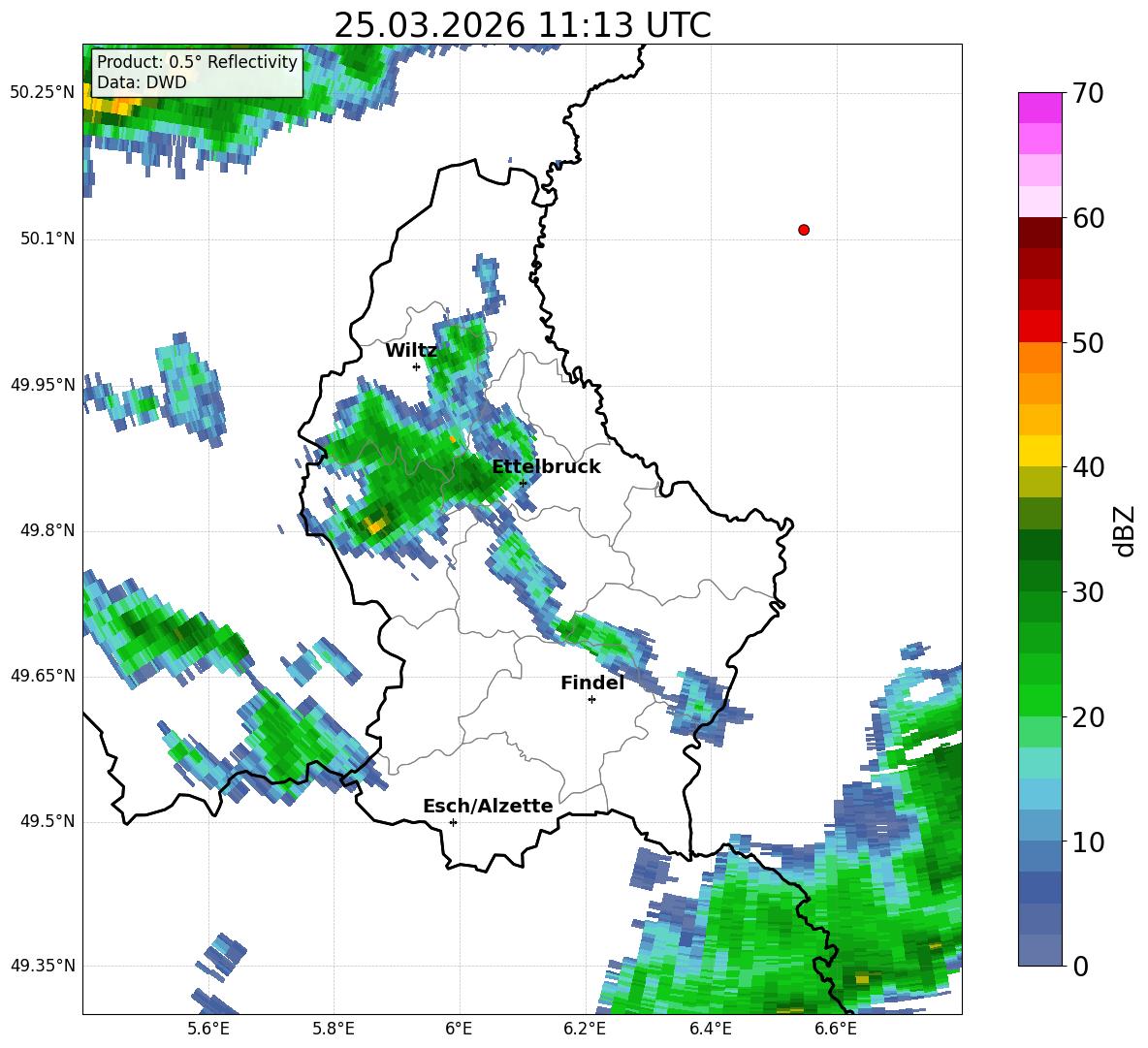Click the 'Wiltz' city label

[x=411, y=351]
